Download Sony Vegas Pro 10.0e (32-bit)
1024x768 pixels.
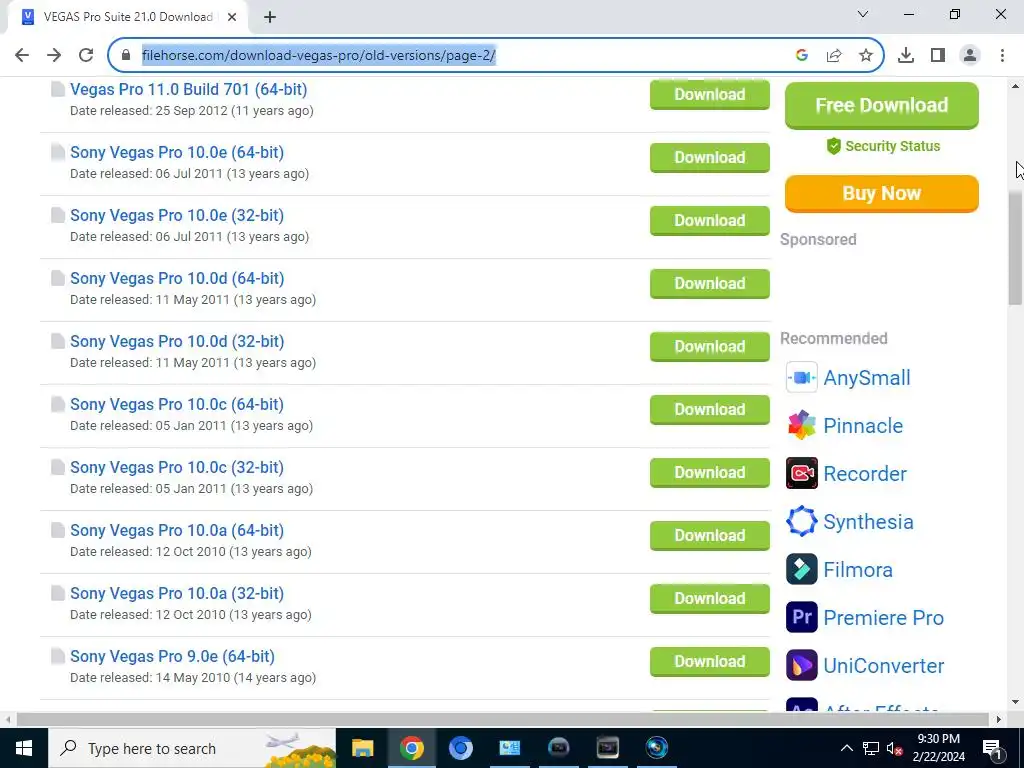(710, 221)
